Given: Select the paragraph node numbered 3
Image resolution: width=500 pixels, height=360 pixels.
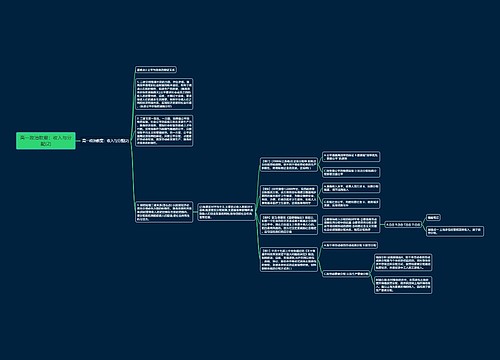Looking at the screenshot, I should (164, 212).
